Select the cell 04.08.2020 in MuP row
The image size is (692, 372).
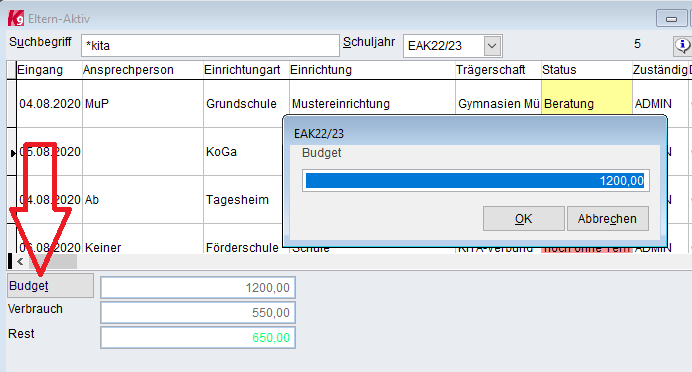pos(49,104)
